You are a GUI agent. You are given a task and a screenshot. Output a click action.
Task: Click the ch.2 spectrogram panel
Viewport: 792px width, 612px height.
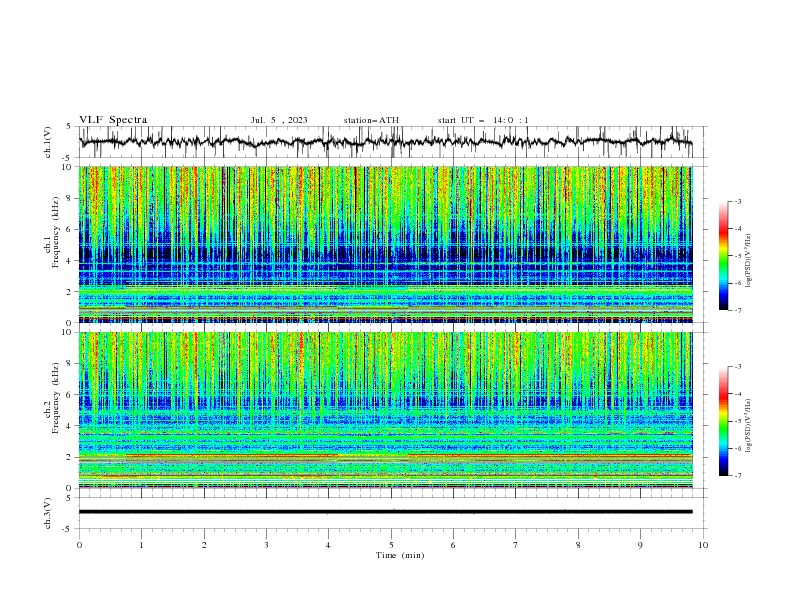(385, 410)
